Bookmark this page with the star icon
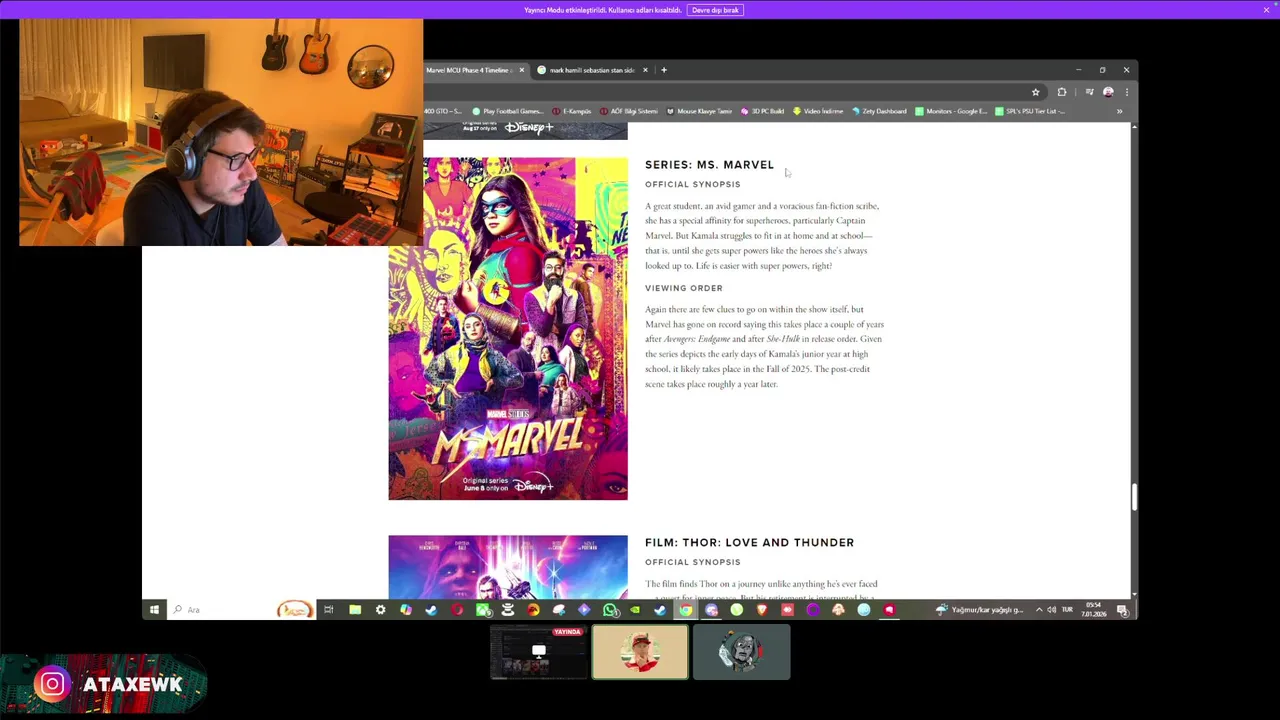Screen dimensions: 1280x720 (1036, 92)
